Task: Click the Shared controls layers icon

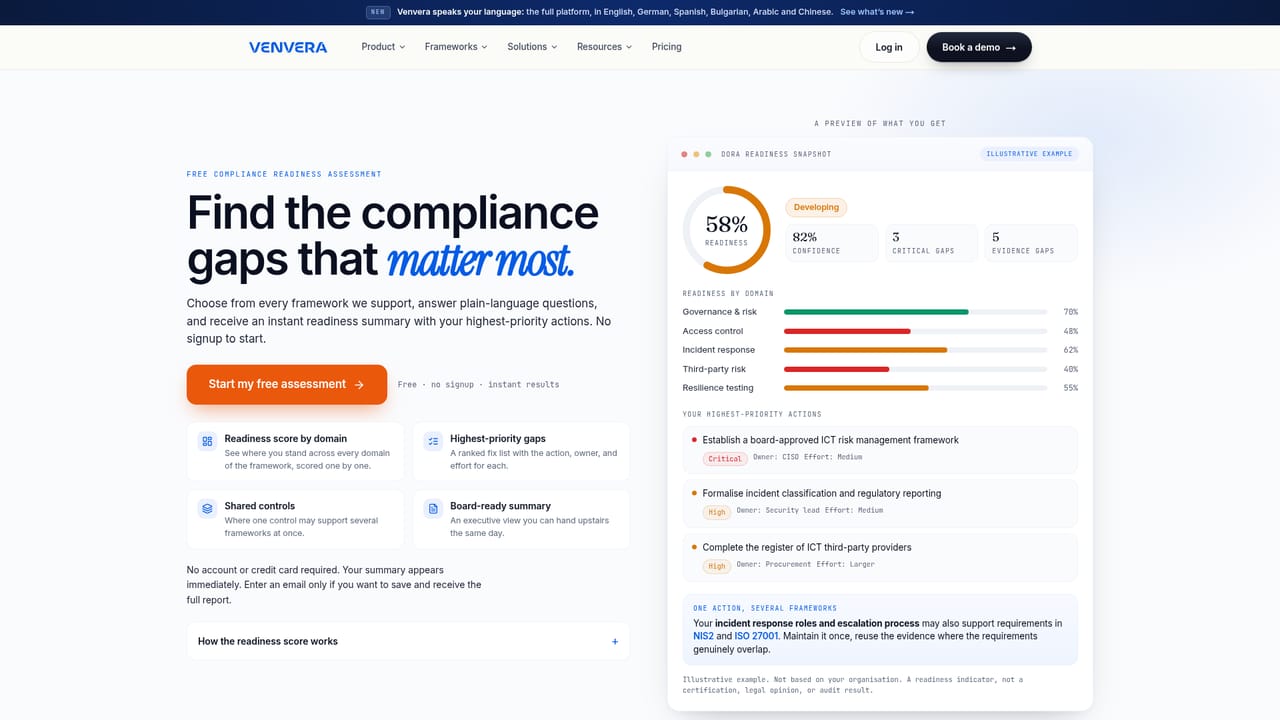Action: tap(207, 508)
